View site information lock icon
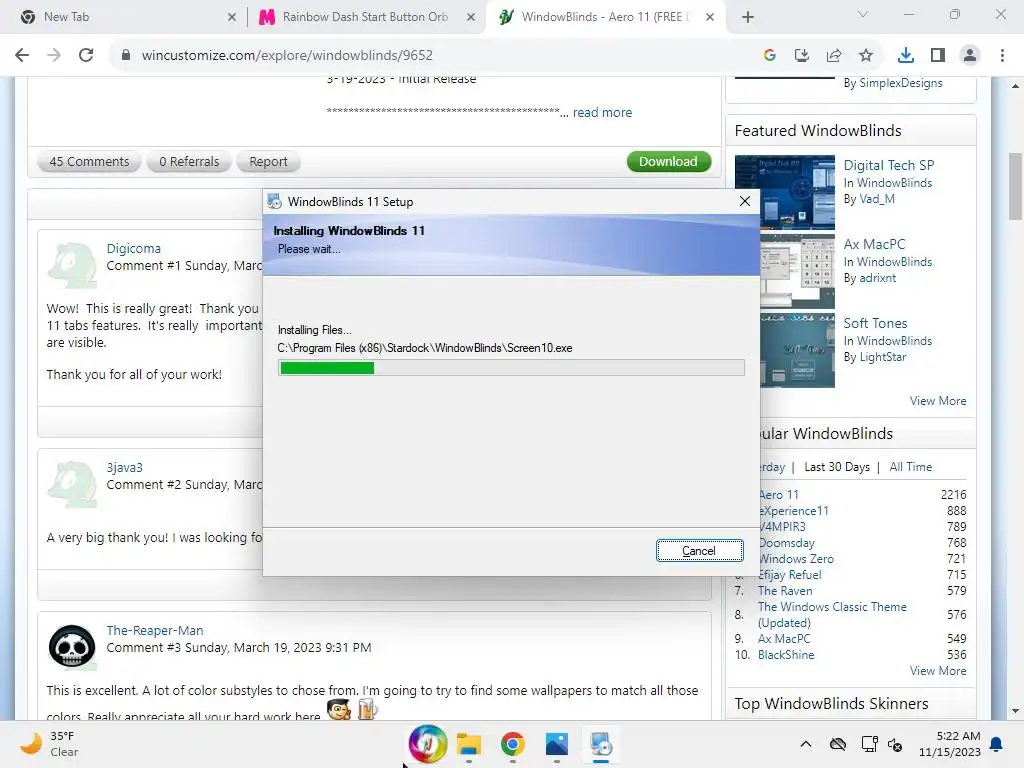The width and height of the screenshot is (1024, 768). pyautogui.click(x=126, y=56)
